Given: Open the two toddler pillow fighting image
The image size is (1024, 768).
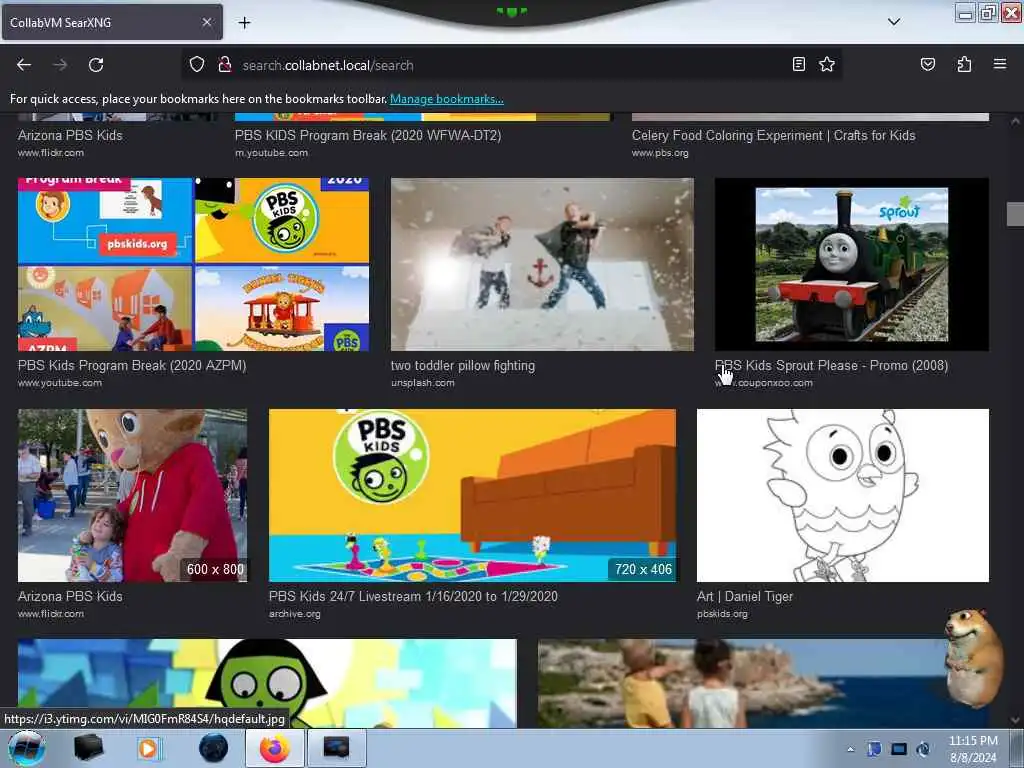Looking at the screenshot, I should pyautogui.click(x=542, y=264).
